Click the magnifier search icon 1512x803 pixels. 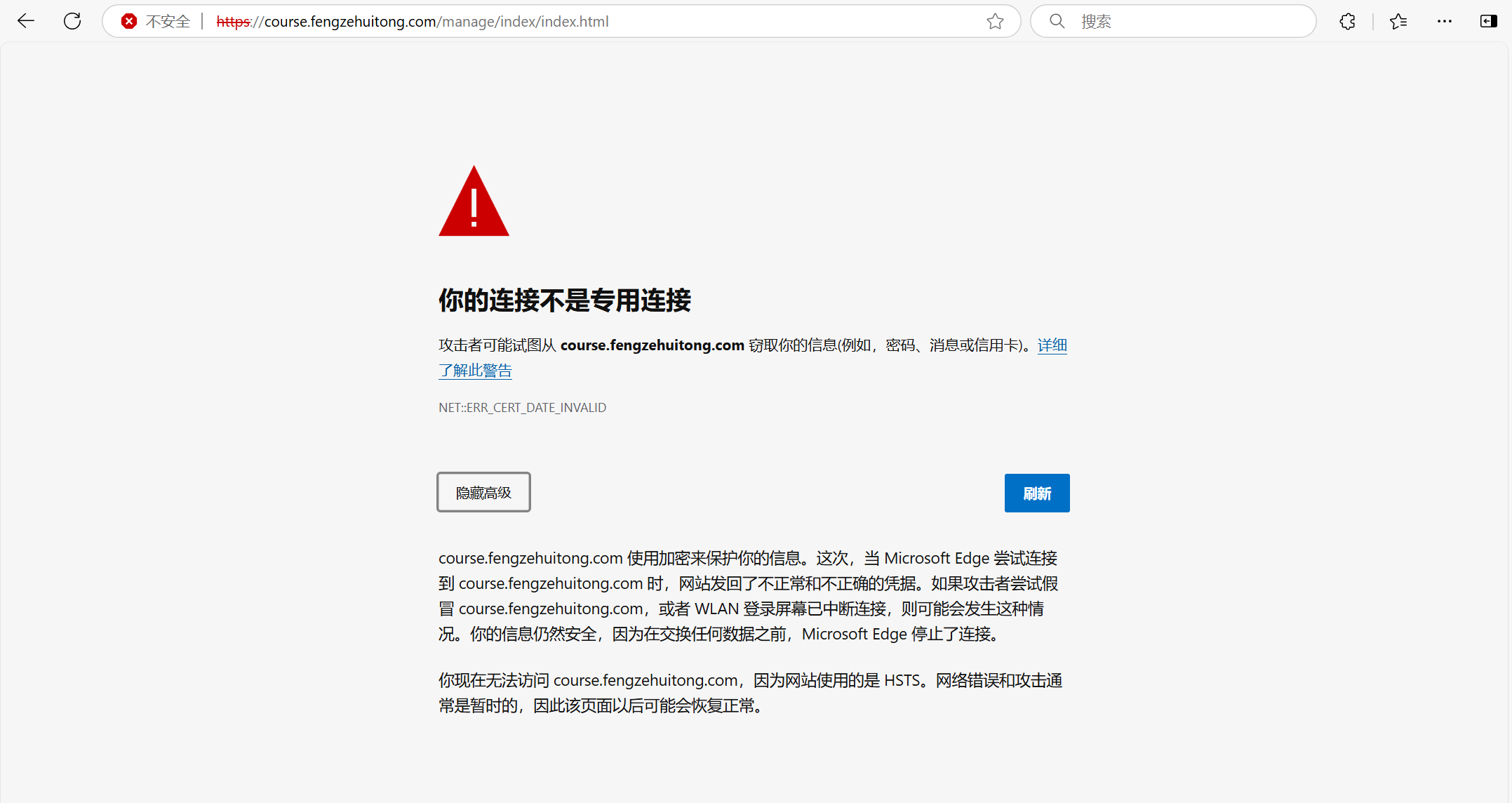click(x=1057, y=21)
